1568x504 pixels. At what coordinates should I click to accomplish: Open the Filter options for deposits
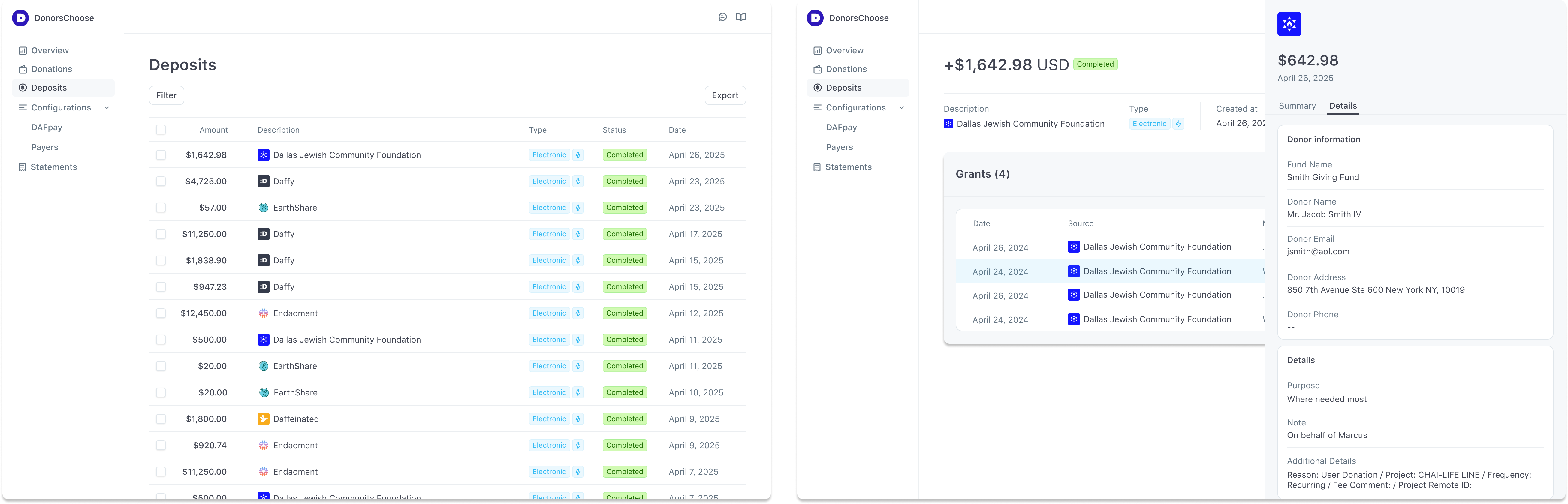[166, 96]
